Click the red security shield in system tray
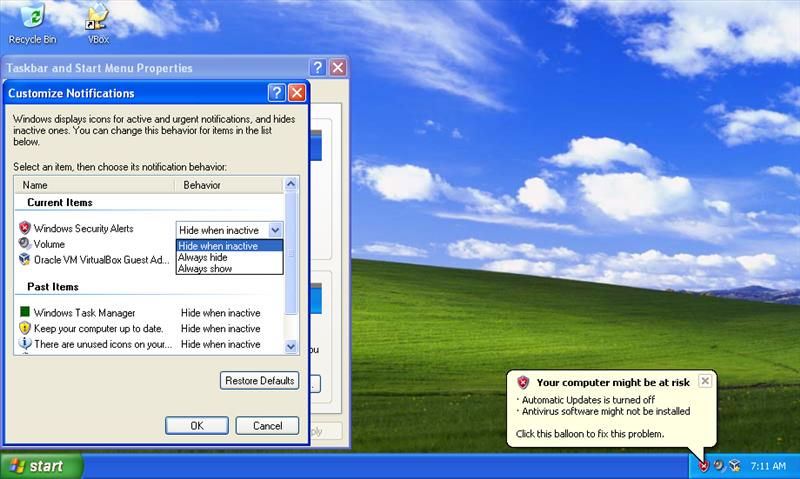800x479 pixels. coord(704,466)
